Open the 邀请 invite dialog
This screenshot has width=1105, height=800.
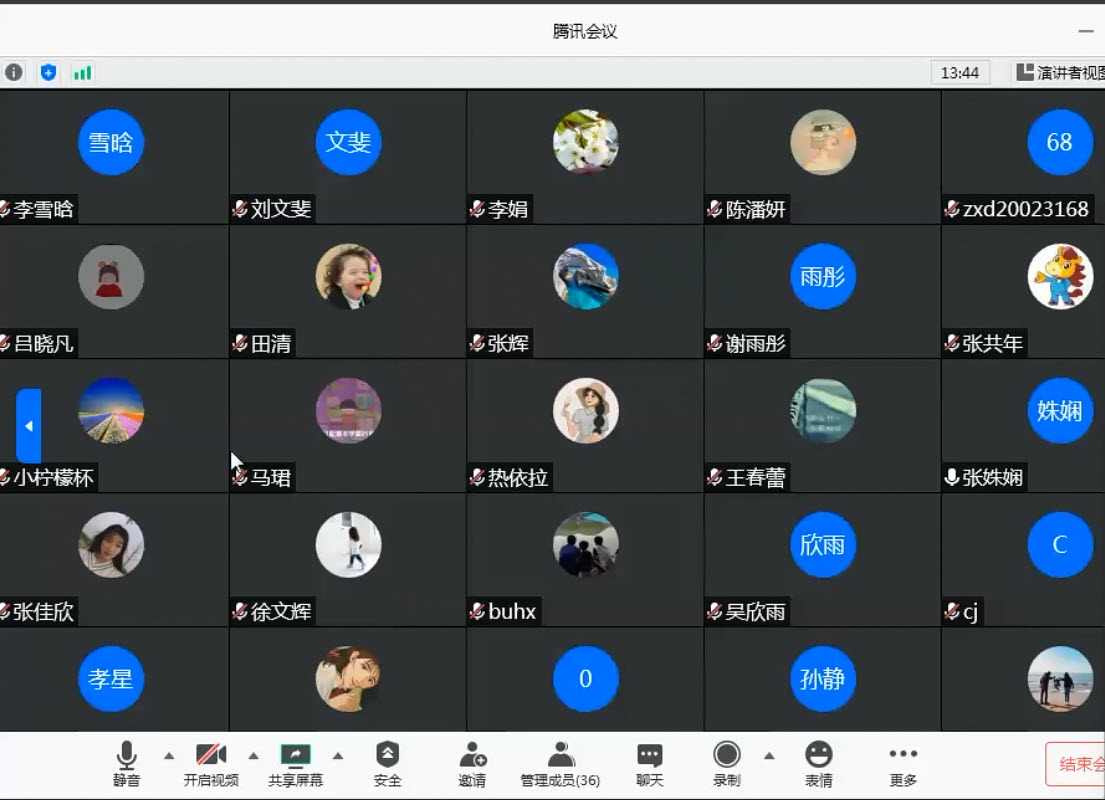[472, 764]
